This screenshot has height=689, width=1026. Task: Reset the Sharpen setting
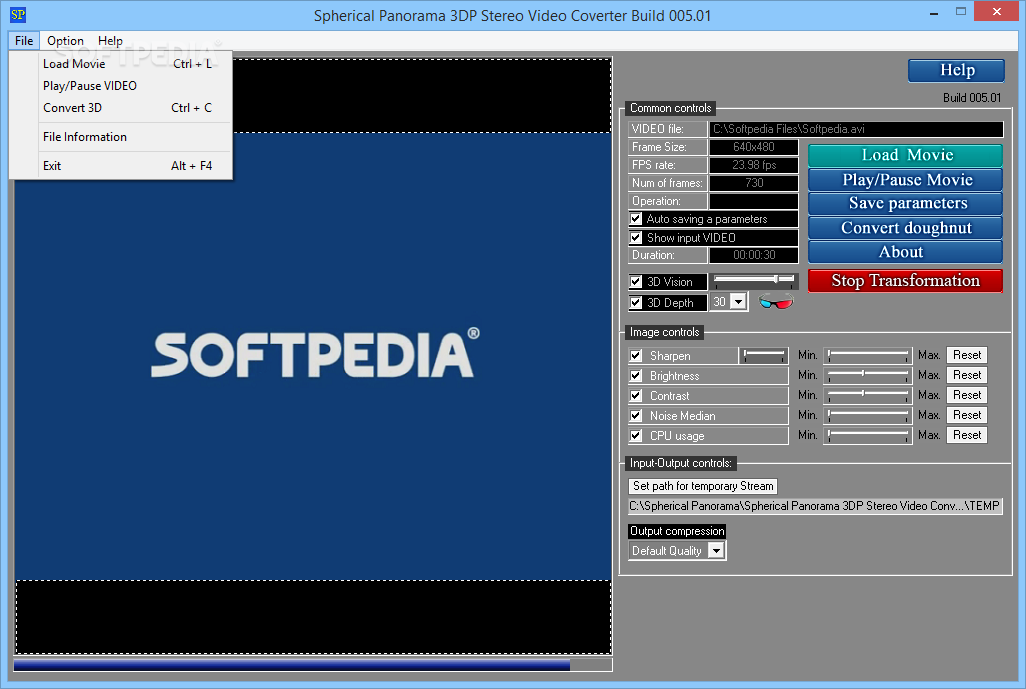click(966, 355)
